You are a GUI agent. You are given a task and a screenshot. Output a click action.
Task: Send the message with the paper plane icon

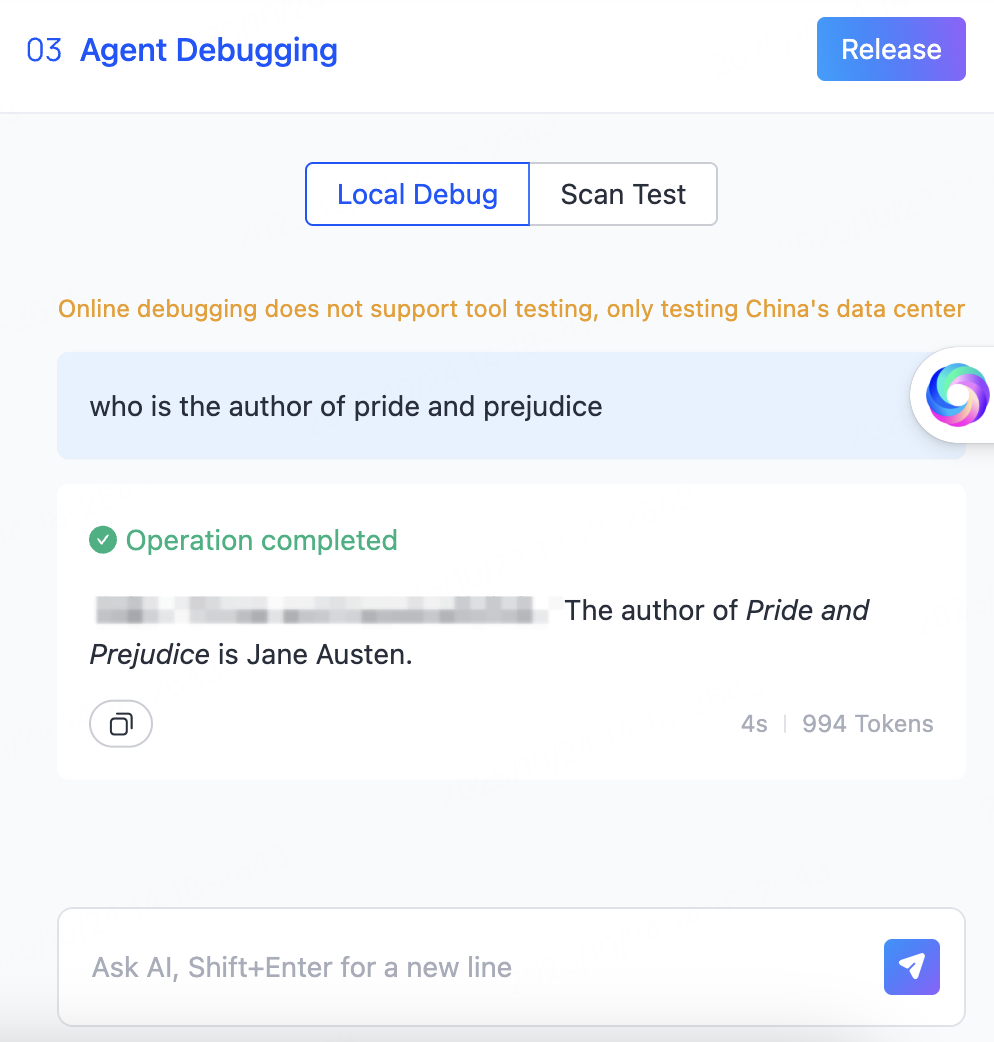click(x=911, y=966)
